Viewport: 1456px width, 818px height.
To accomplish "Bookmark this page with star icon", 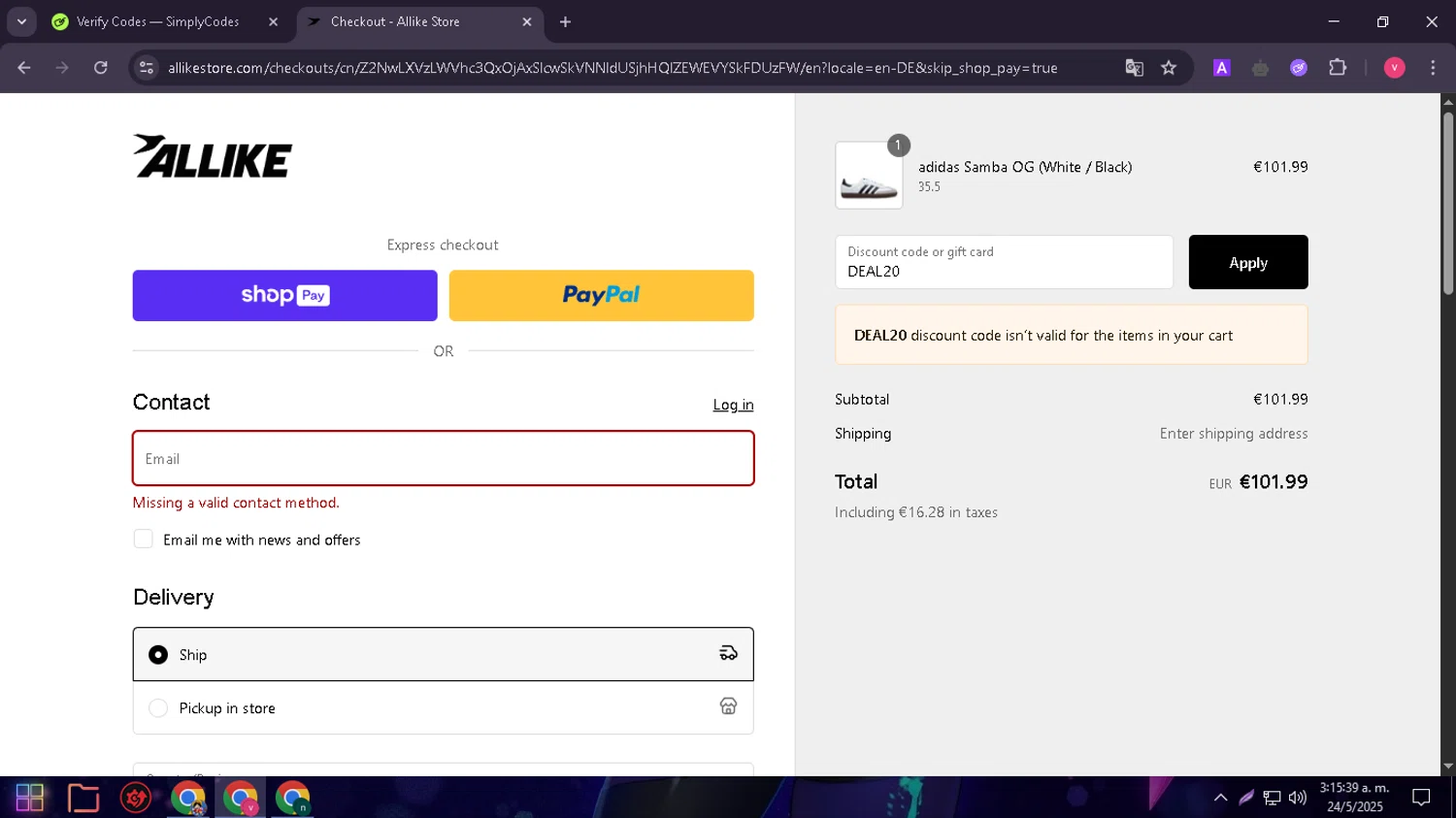I will click(x=1169, y=68).
